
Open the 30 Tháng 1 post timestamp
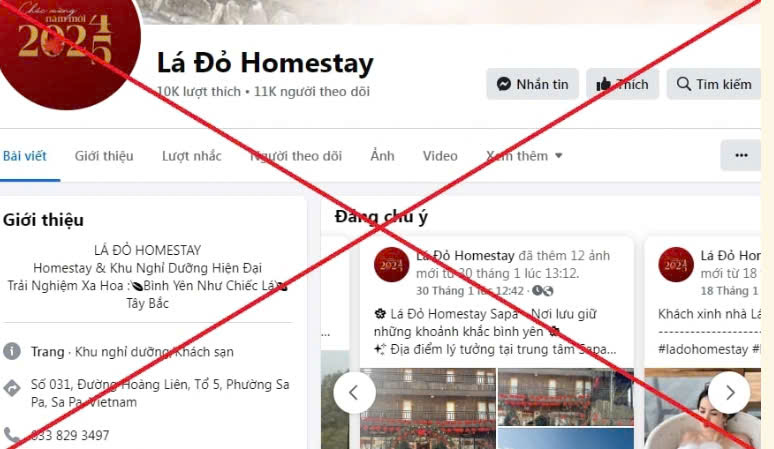coord(469,291)
